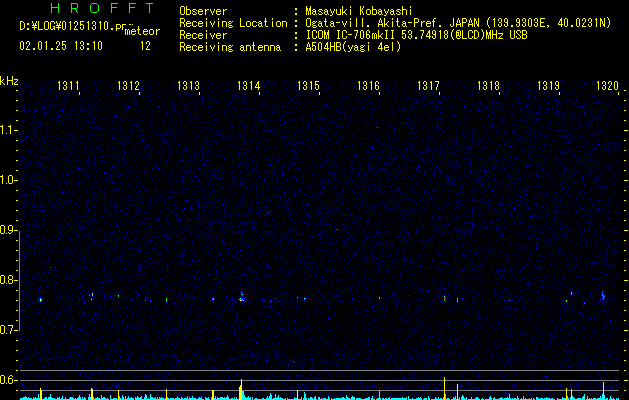629x400 pixels.
Task: Select observer name Masayuki Kobayashi
Action: click(359, 11)
